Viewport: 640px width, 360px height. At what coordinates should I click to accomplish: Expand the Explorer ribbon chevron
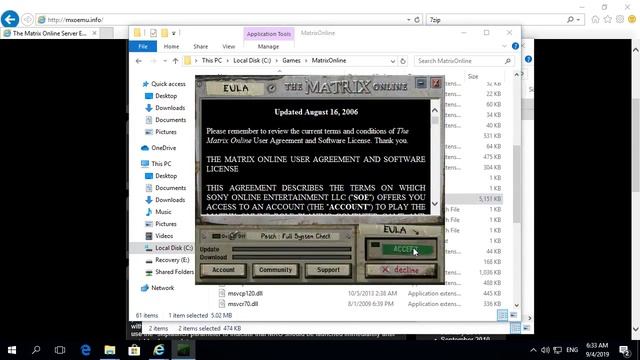[504, 46]
